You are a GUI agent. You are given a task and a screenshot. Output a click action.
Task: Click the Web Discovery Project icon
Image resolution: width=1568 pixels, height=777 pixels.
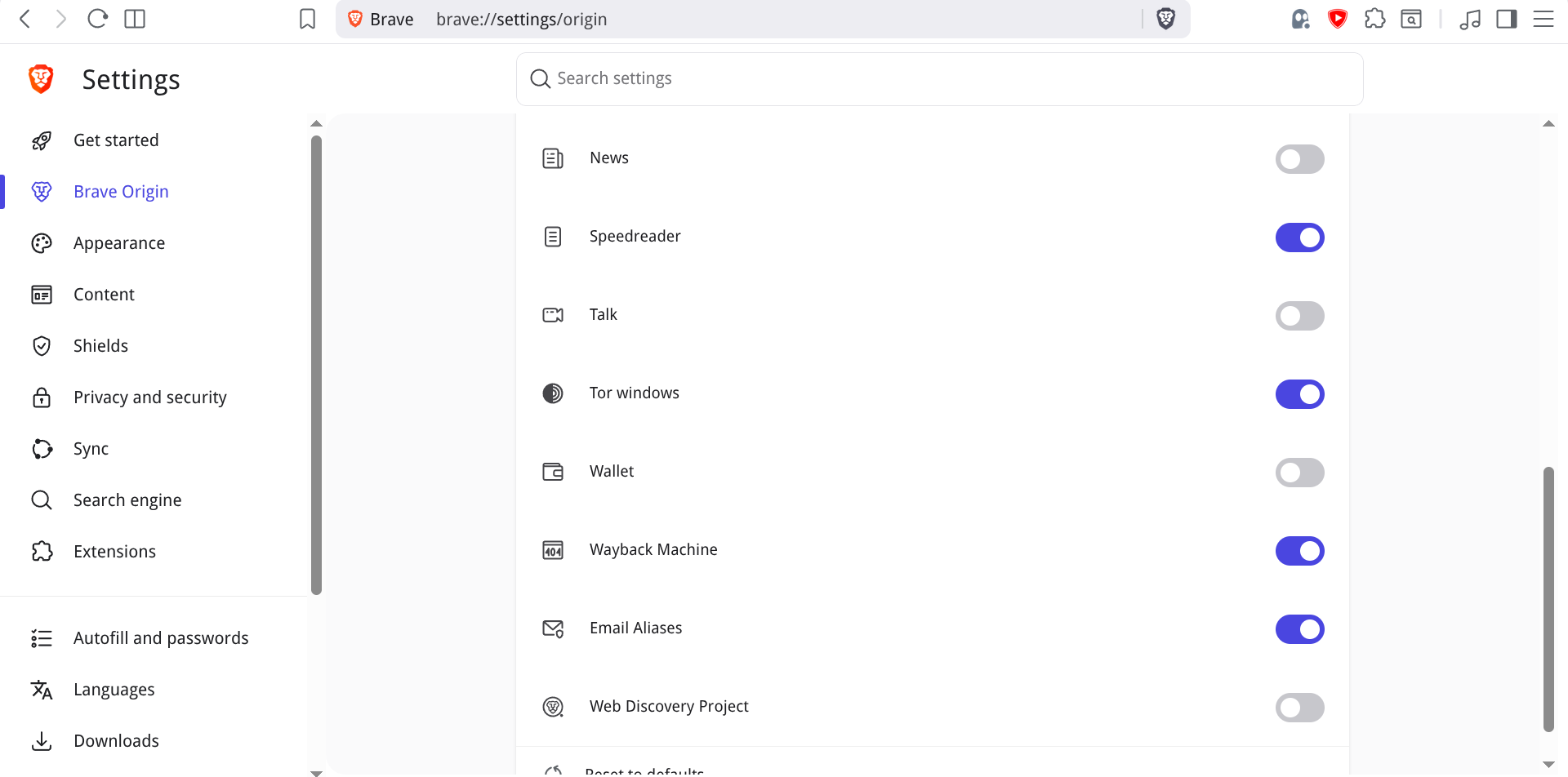coord(553,707)
